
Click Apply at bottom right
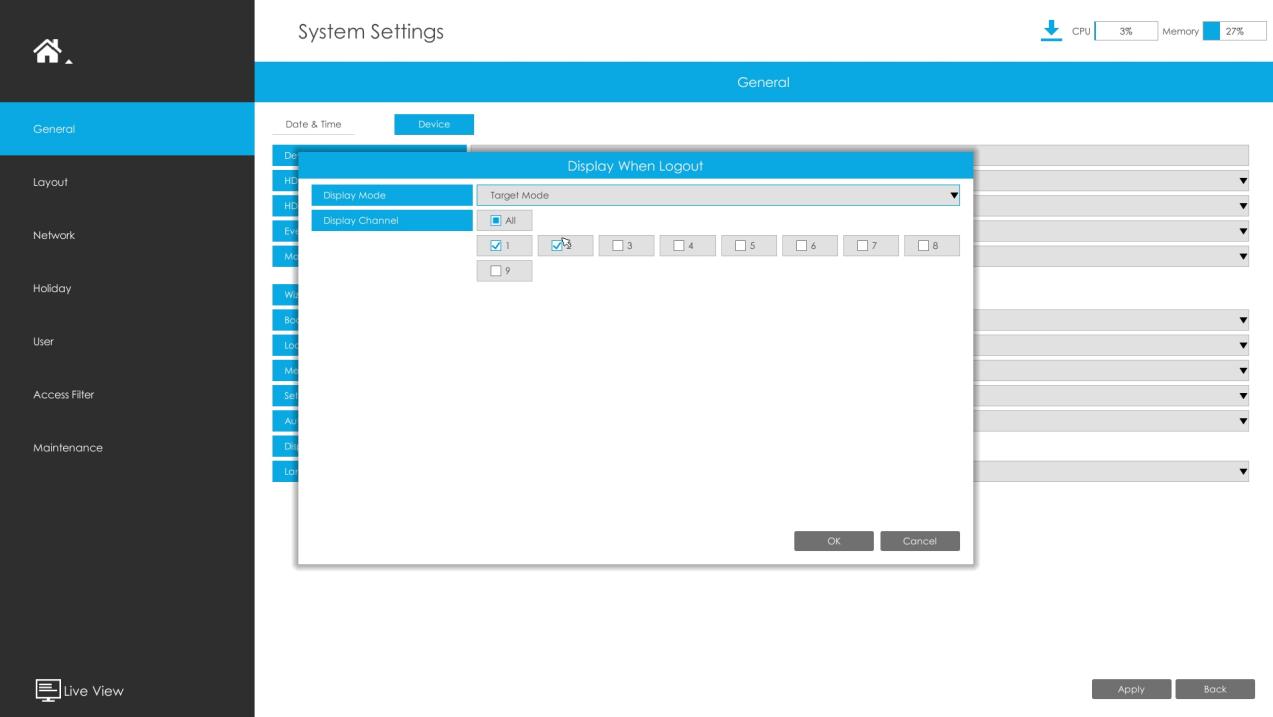pyautogui.click(x=1131, y=689)
